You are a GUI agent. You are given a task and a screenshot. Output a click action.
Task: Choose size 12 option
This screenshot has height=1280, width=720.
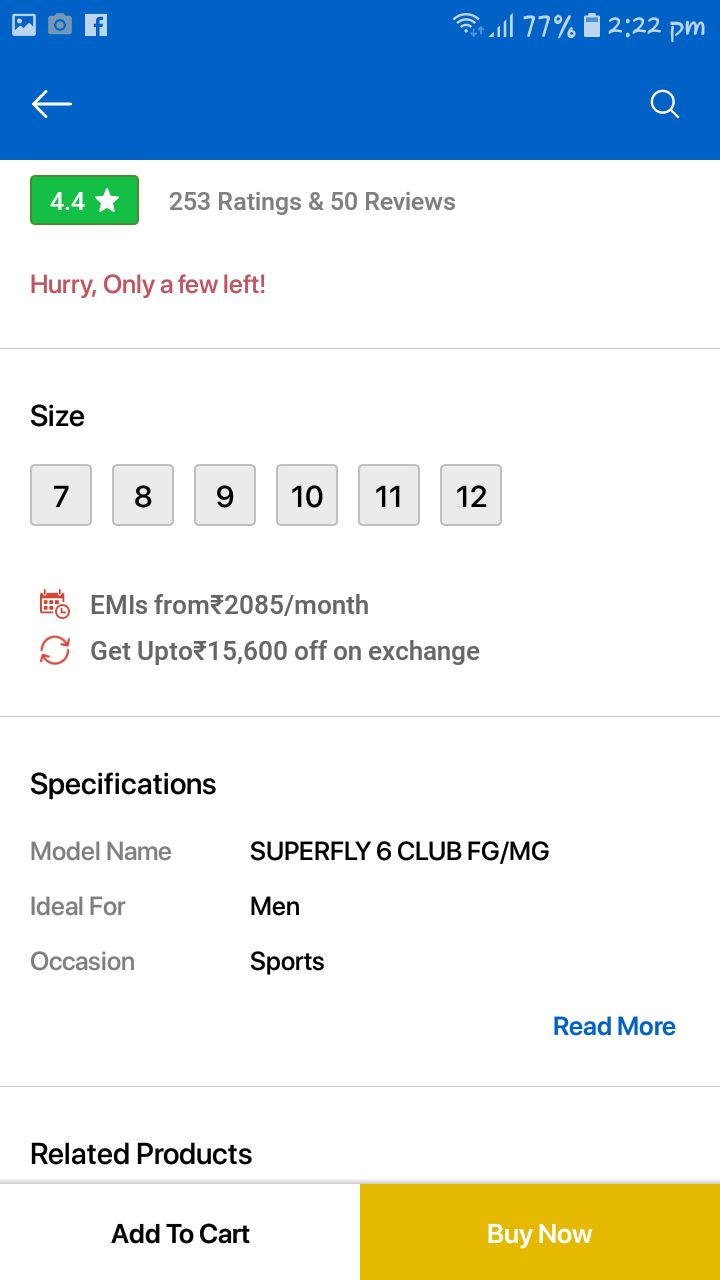(x=471, y=495)
